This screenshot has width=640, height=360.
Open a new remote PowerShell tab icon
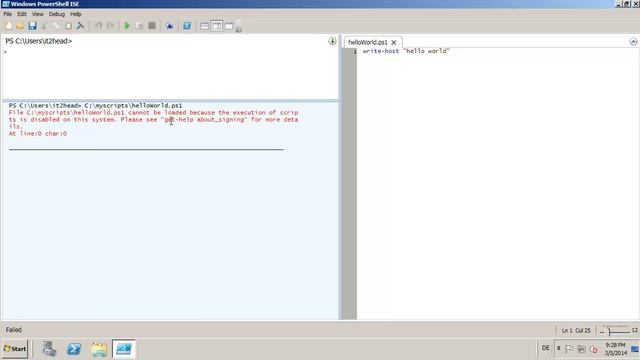tap(169, 26)
